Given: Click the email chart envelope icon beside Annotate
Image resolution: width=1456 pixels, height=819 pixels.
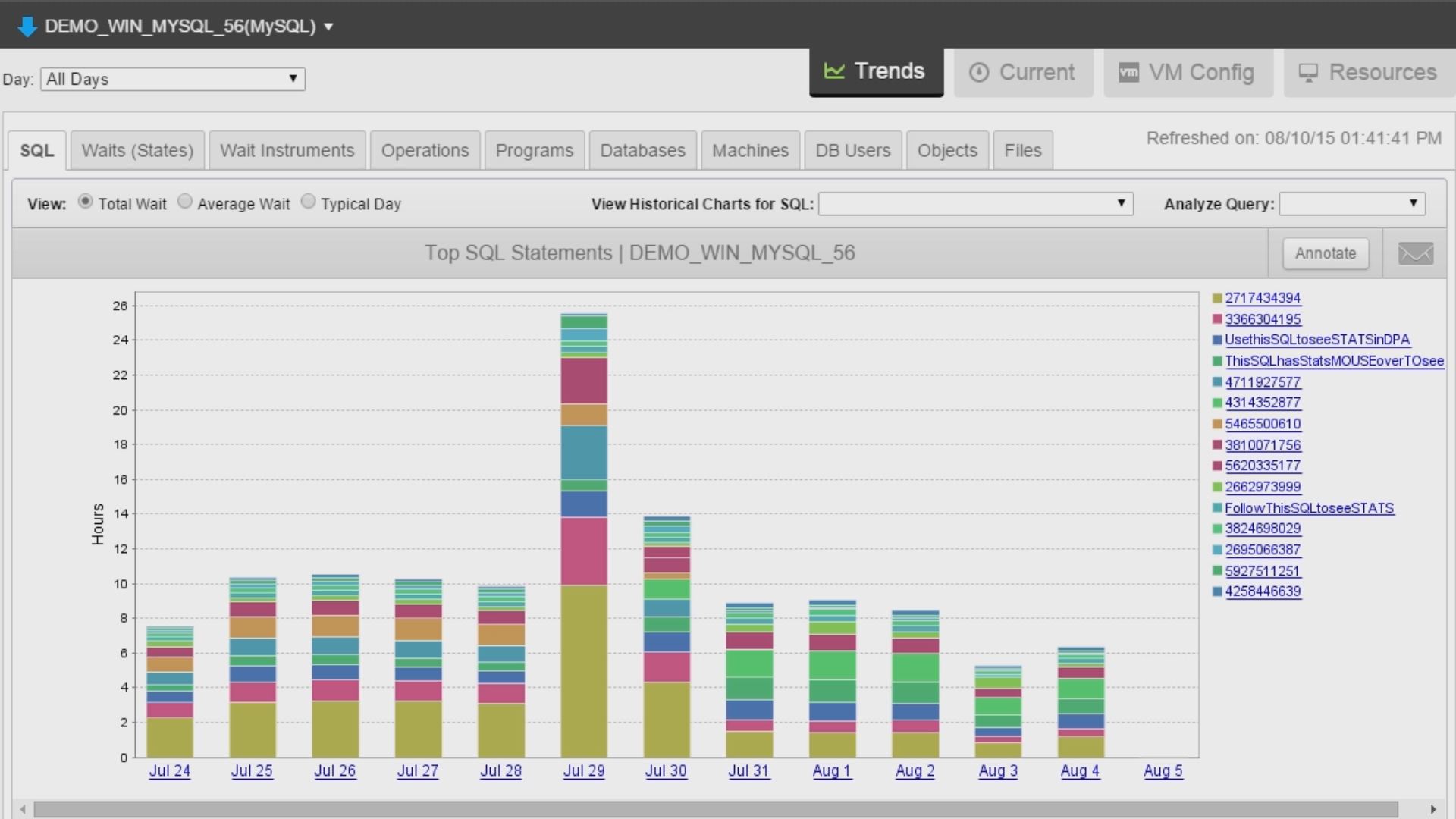Looking at the screenshot, I should [x=1415, y=253].
